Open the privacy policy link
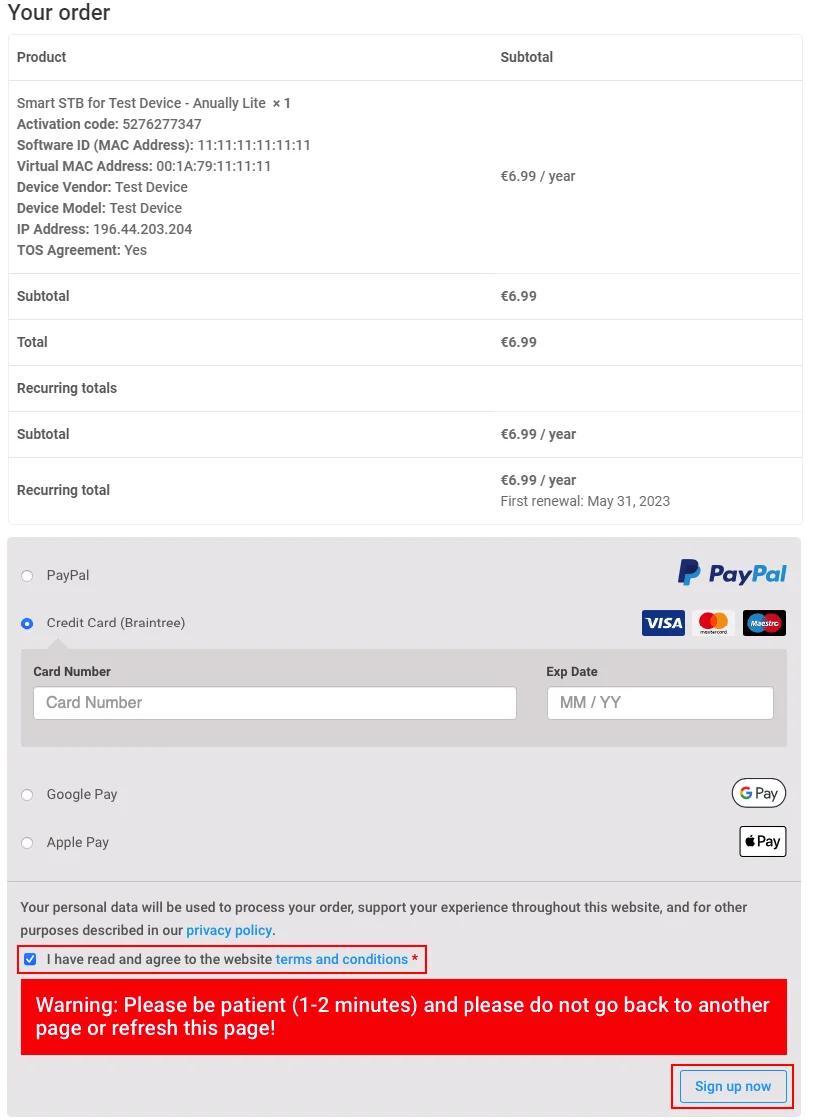Image resolution: width=818 pixels, height=1120 pixels. [x=229, y=930]
